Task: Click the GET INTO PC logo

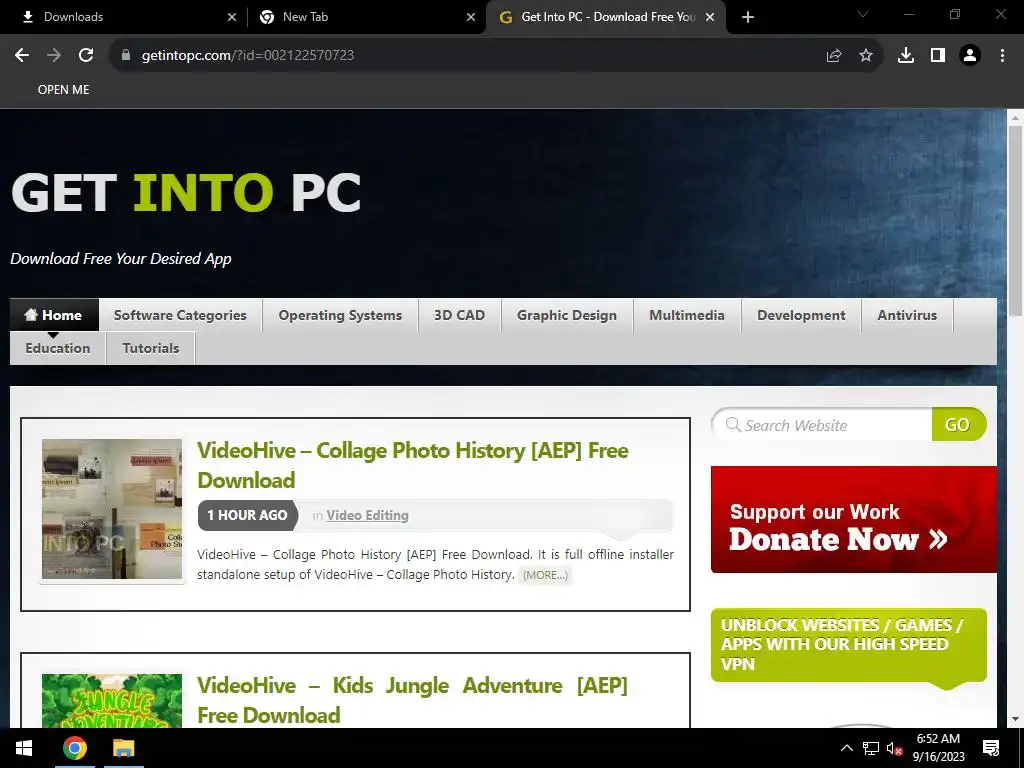Action: click(186, 193)
